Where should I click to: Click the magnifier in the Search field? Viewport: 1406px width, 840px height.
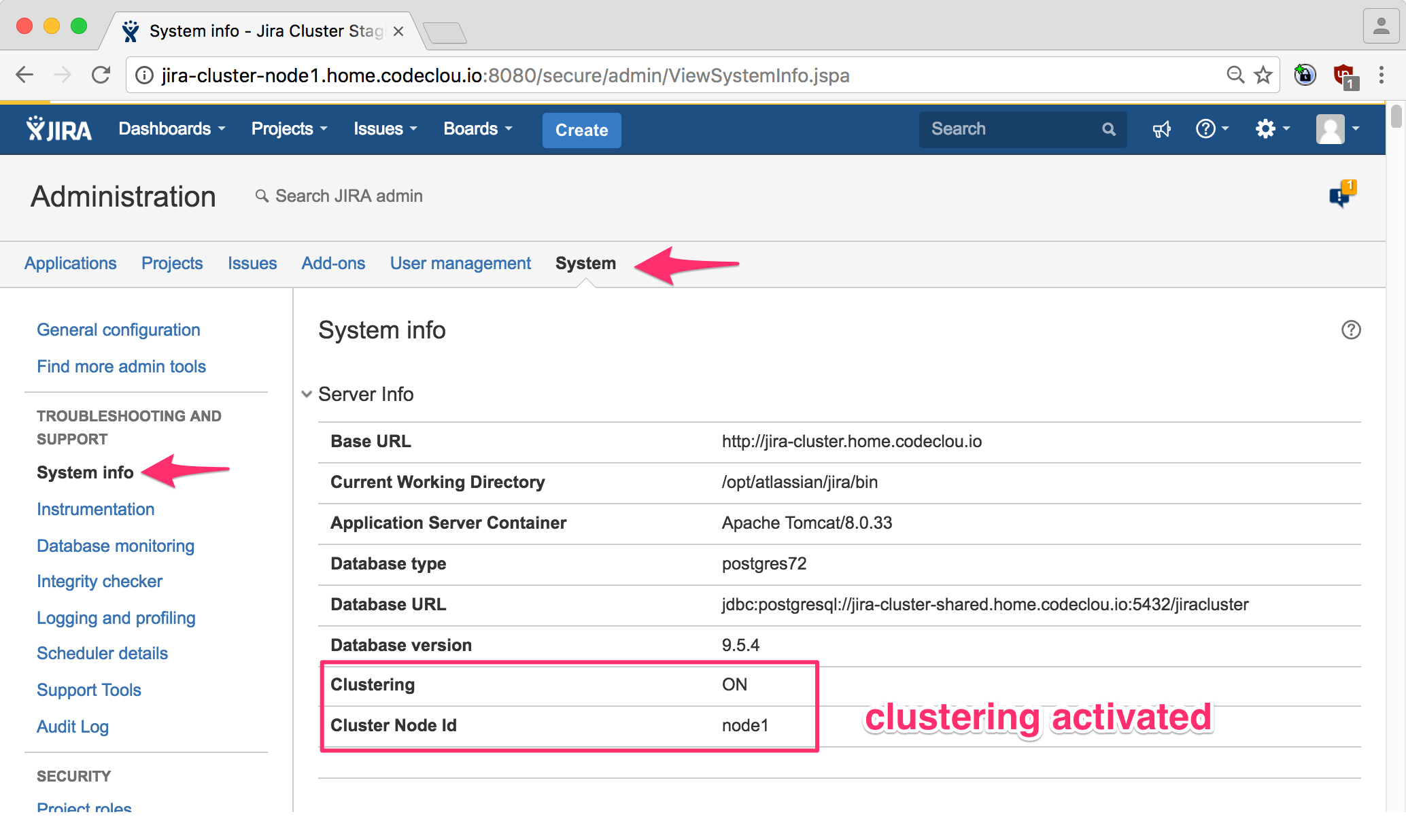tap(1108, 129)
